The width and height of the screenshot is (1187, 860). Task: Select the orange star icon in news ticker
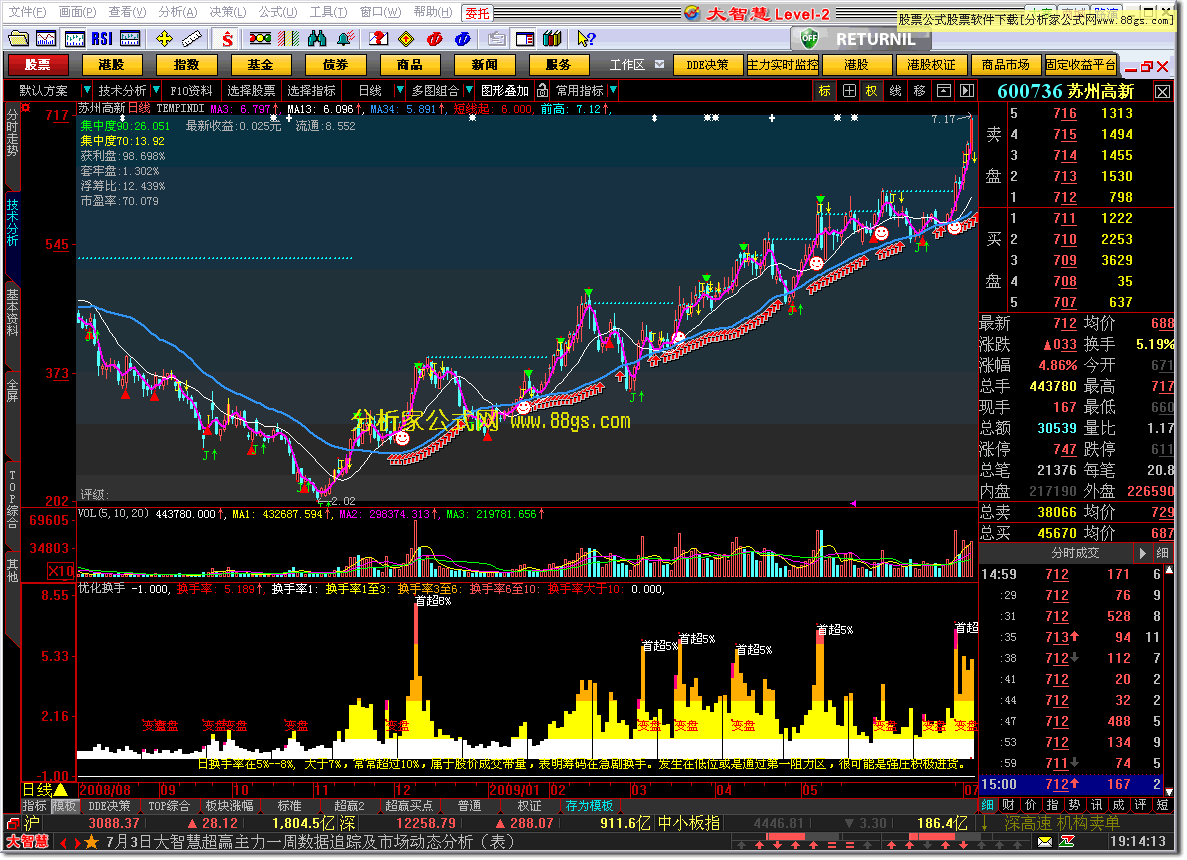click(92, 841)
